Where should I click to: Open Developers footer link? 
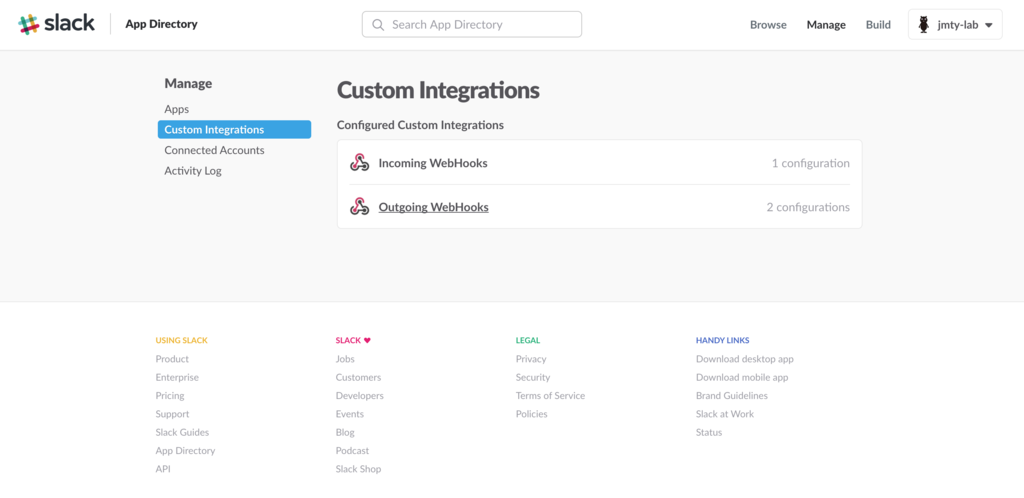(360, 396)
